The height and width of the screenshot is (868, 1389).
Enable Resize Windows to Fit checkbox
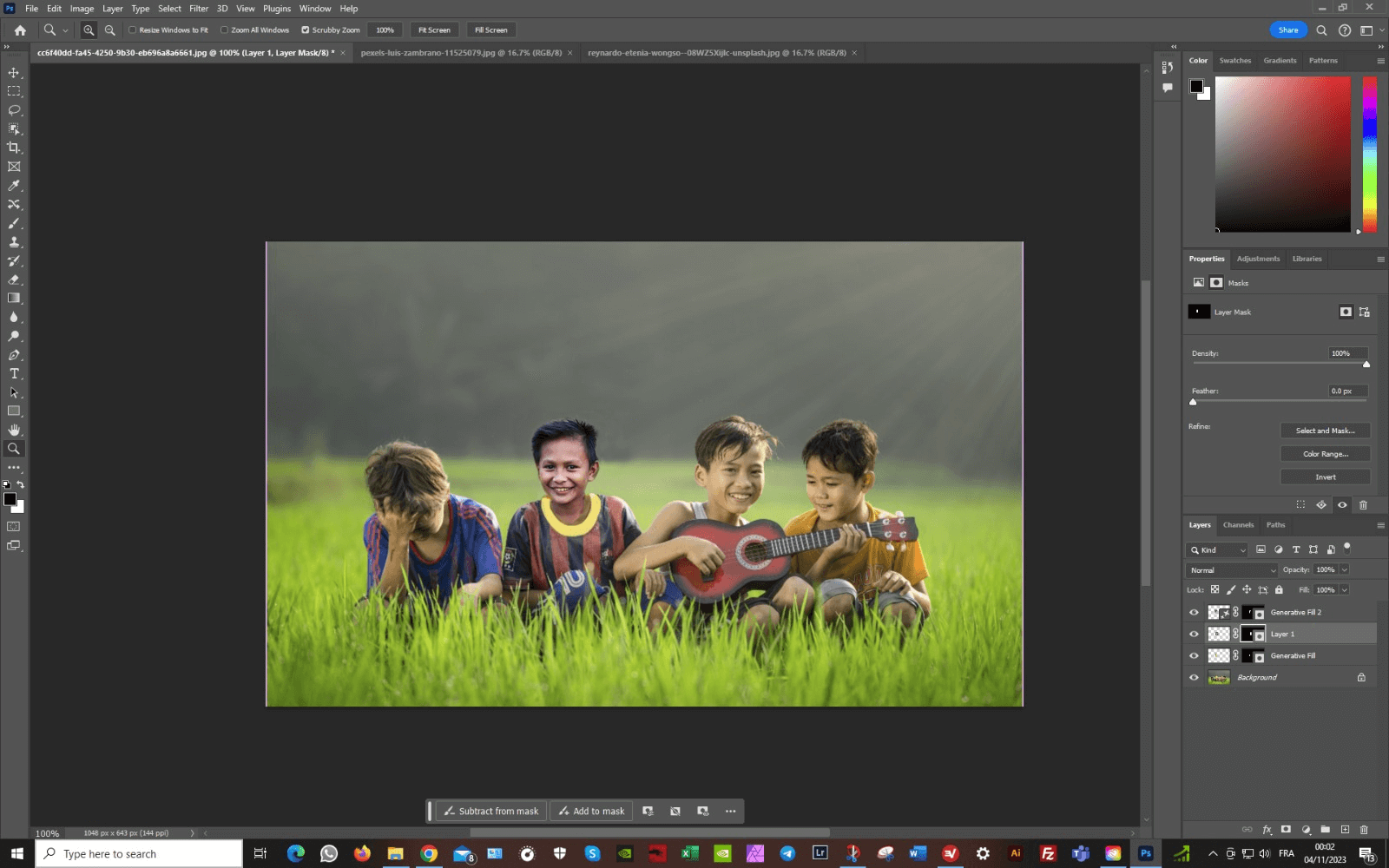coord(133,30)
